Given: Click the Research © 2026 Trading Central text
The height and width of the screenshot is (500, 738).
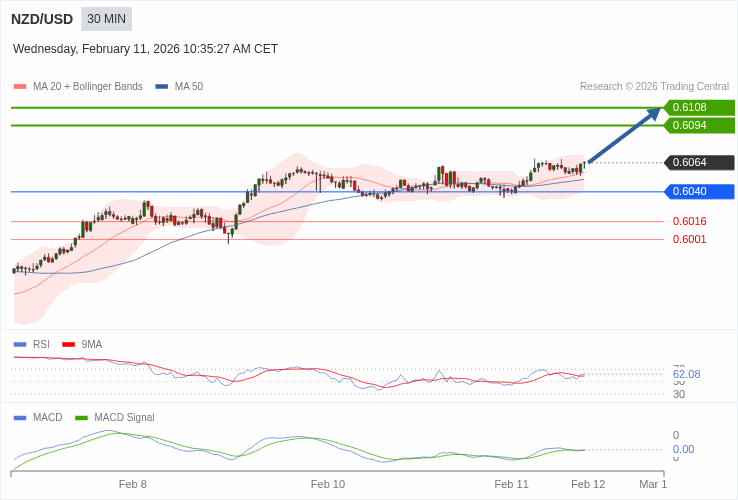Looking at the screenshot, I should point(654,87).
